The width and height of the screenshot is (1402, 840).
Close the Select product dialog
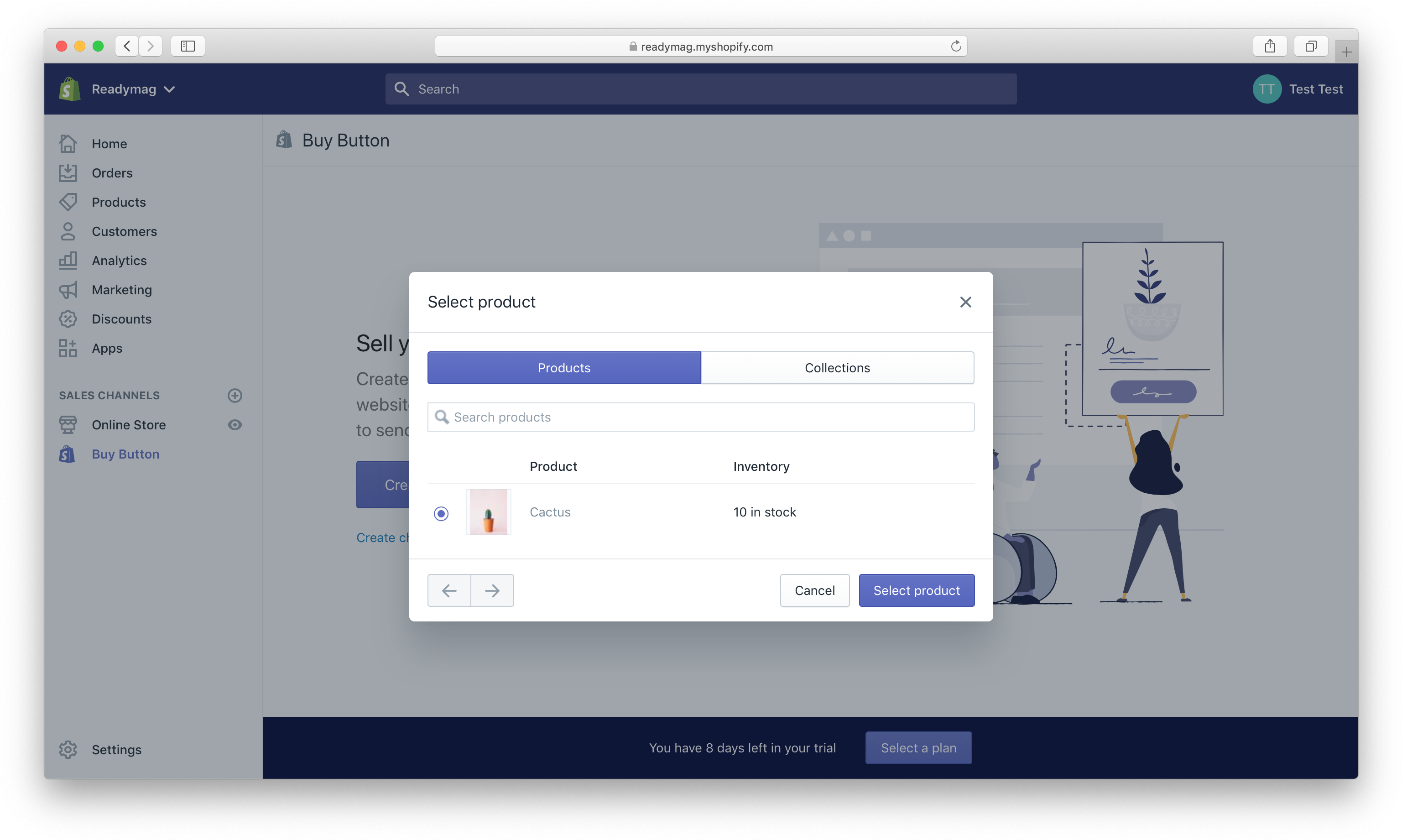coord(965,302)
